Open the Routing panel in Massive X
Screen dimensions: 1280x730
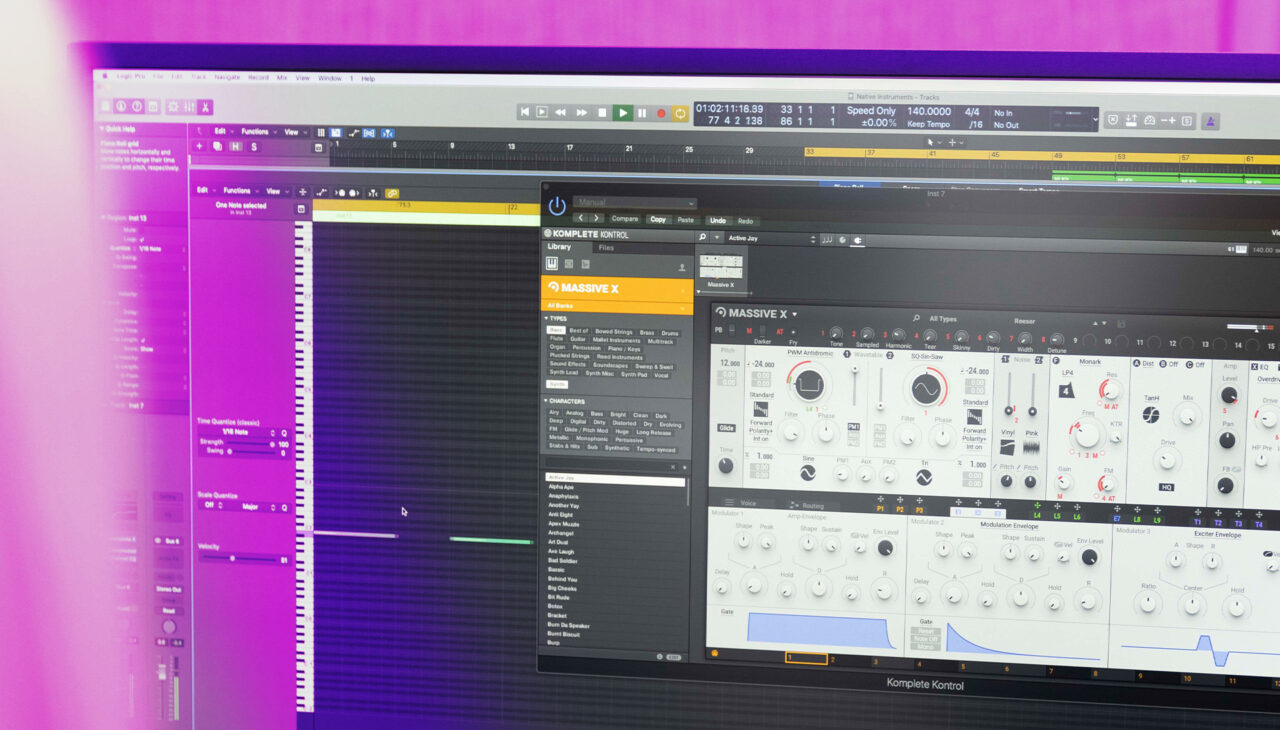click(x=812, y=503)
